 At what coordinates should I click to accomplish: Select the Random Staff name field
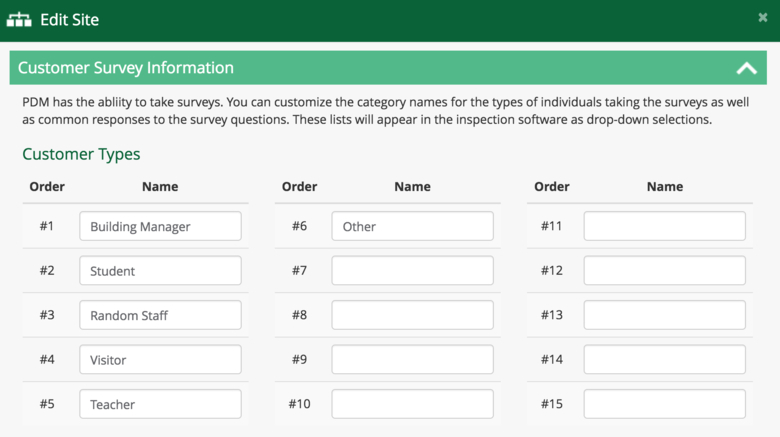pos(160,315)
